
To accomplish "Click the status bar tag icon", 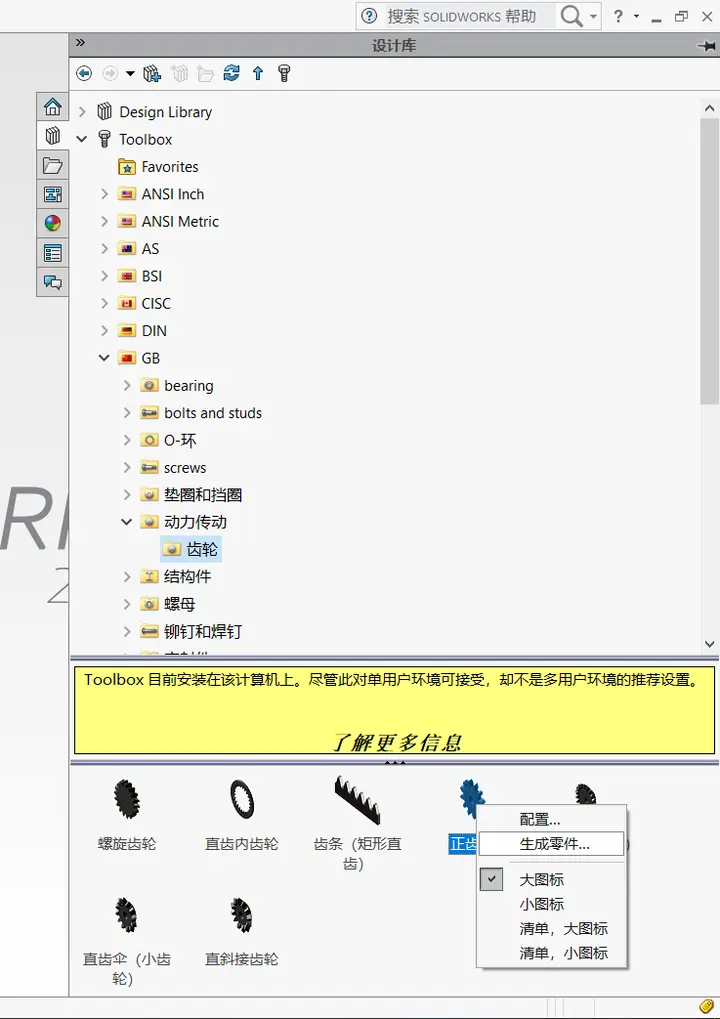I will pos(707,1007).
